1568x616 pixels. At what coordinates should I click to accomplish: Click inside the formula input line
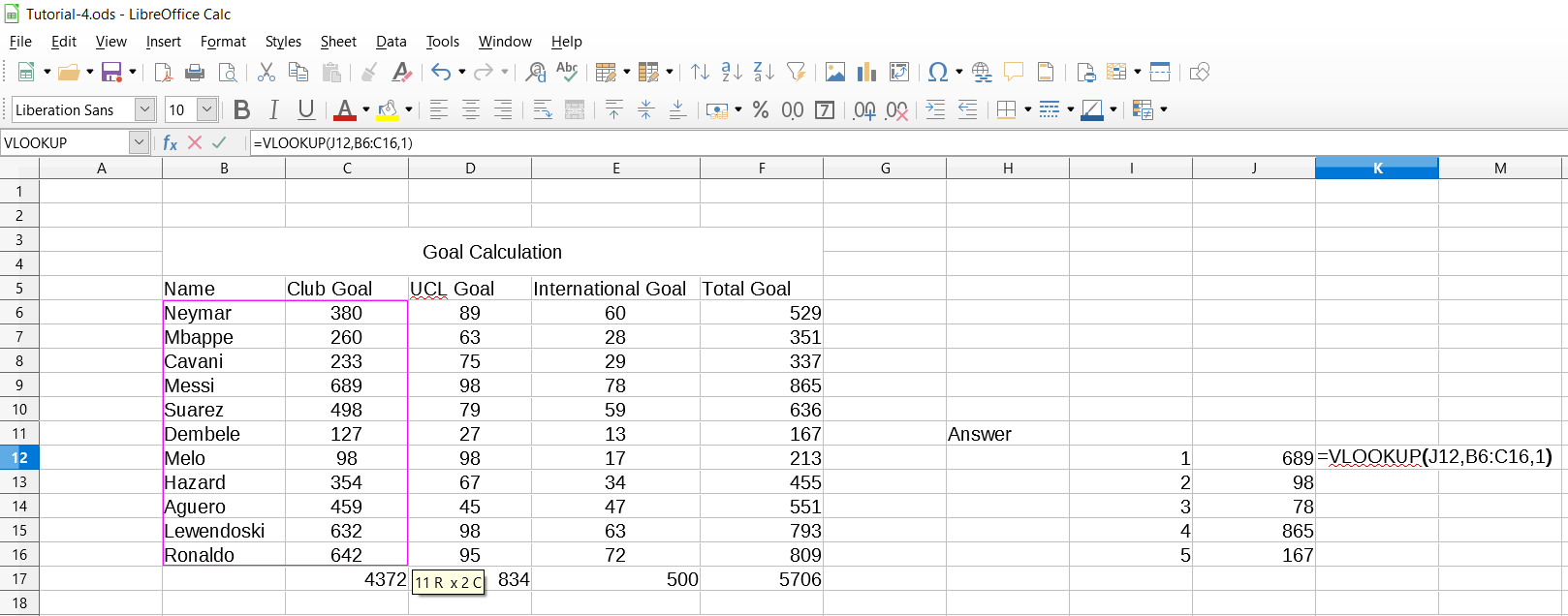872,142
